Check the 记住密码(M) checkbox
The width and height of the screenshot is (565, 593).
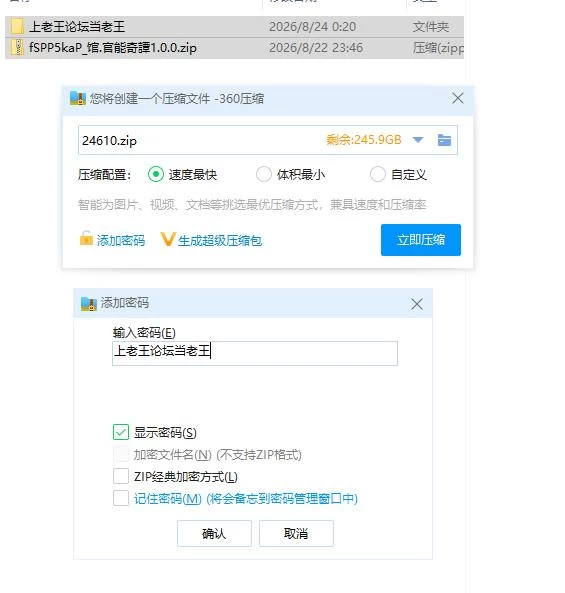point(121,498)
